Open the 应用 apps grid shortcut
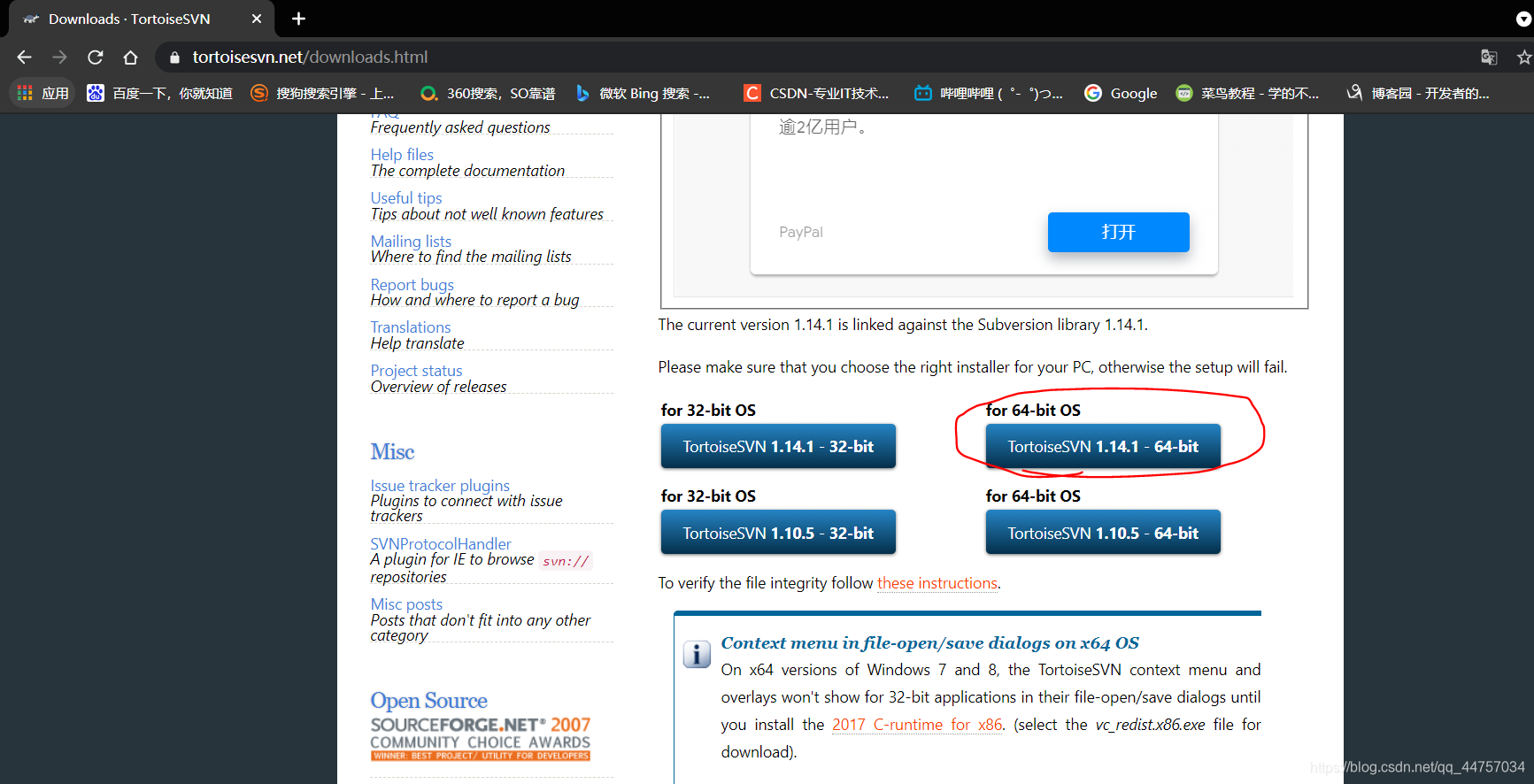This screenshot has height=784, width=1534. click(x=42, y=93)
